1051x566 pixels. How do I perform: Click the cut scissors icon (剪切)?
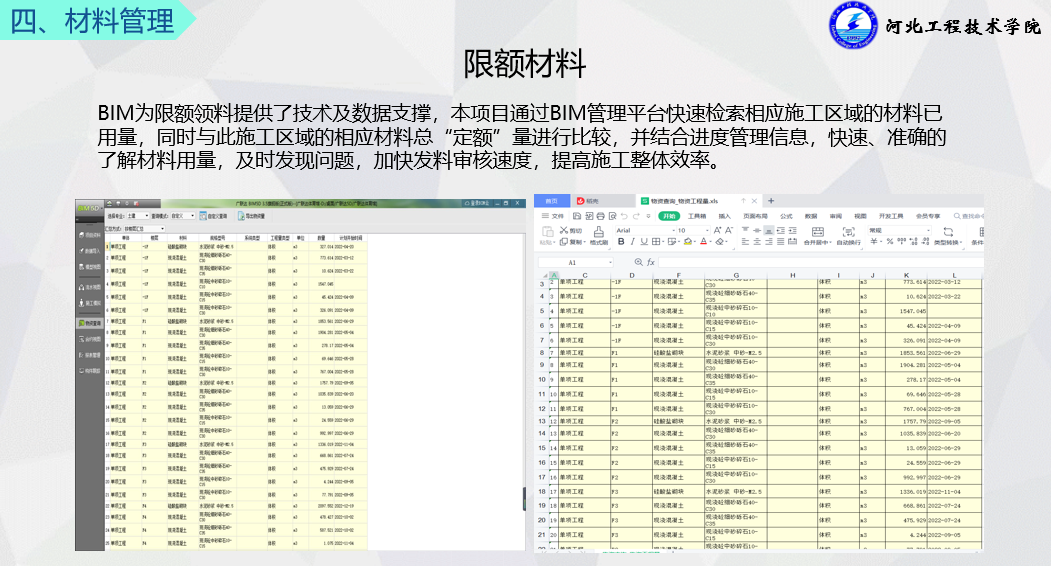click(x=564, y=230)
